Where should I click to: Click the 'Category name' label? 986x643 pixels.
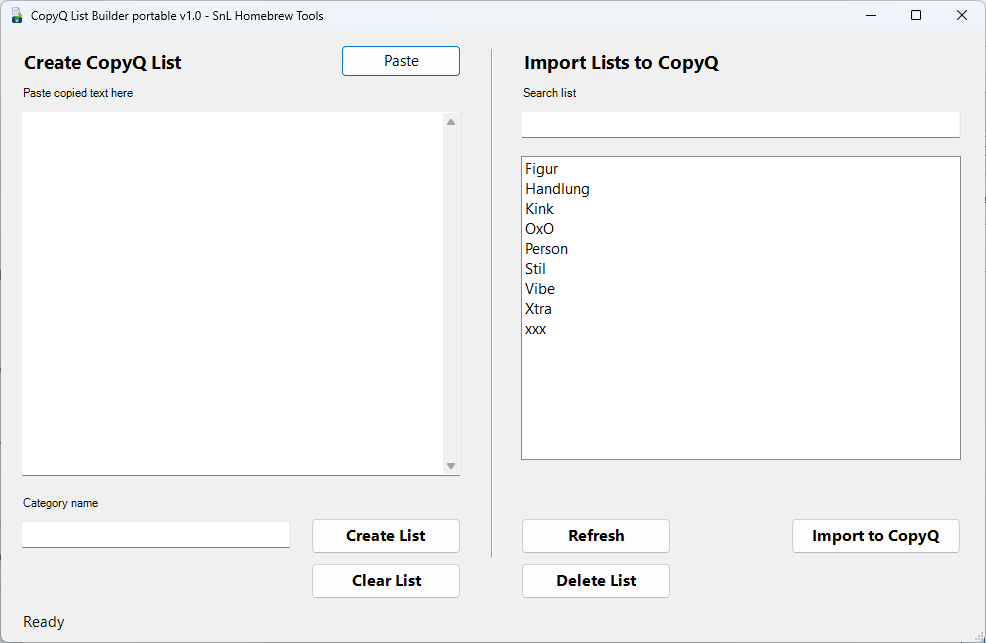[60, 503]
